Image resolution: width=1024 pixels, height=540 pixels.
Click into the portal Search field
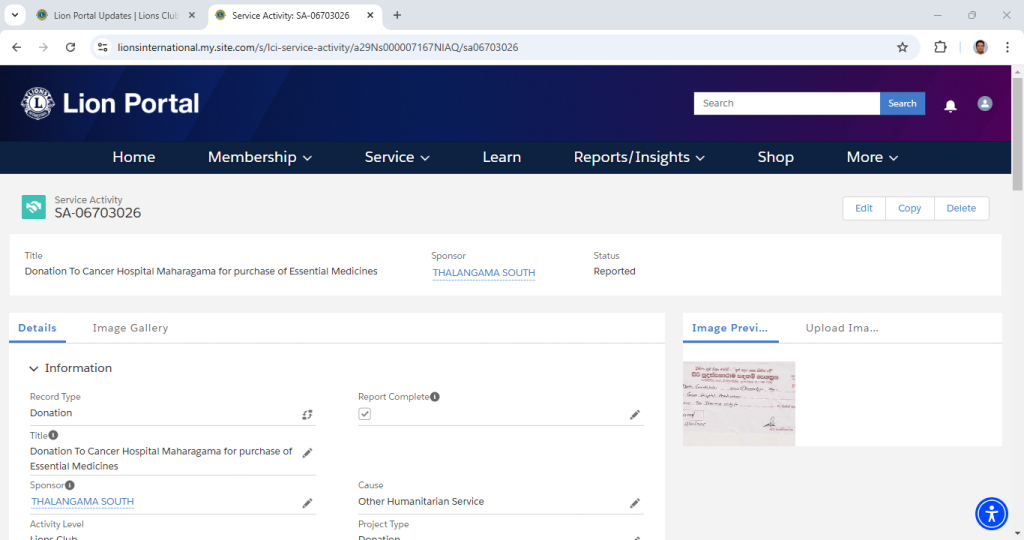[786, 103]
